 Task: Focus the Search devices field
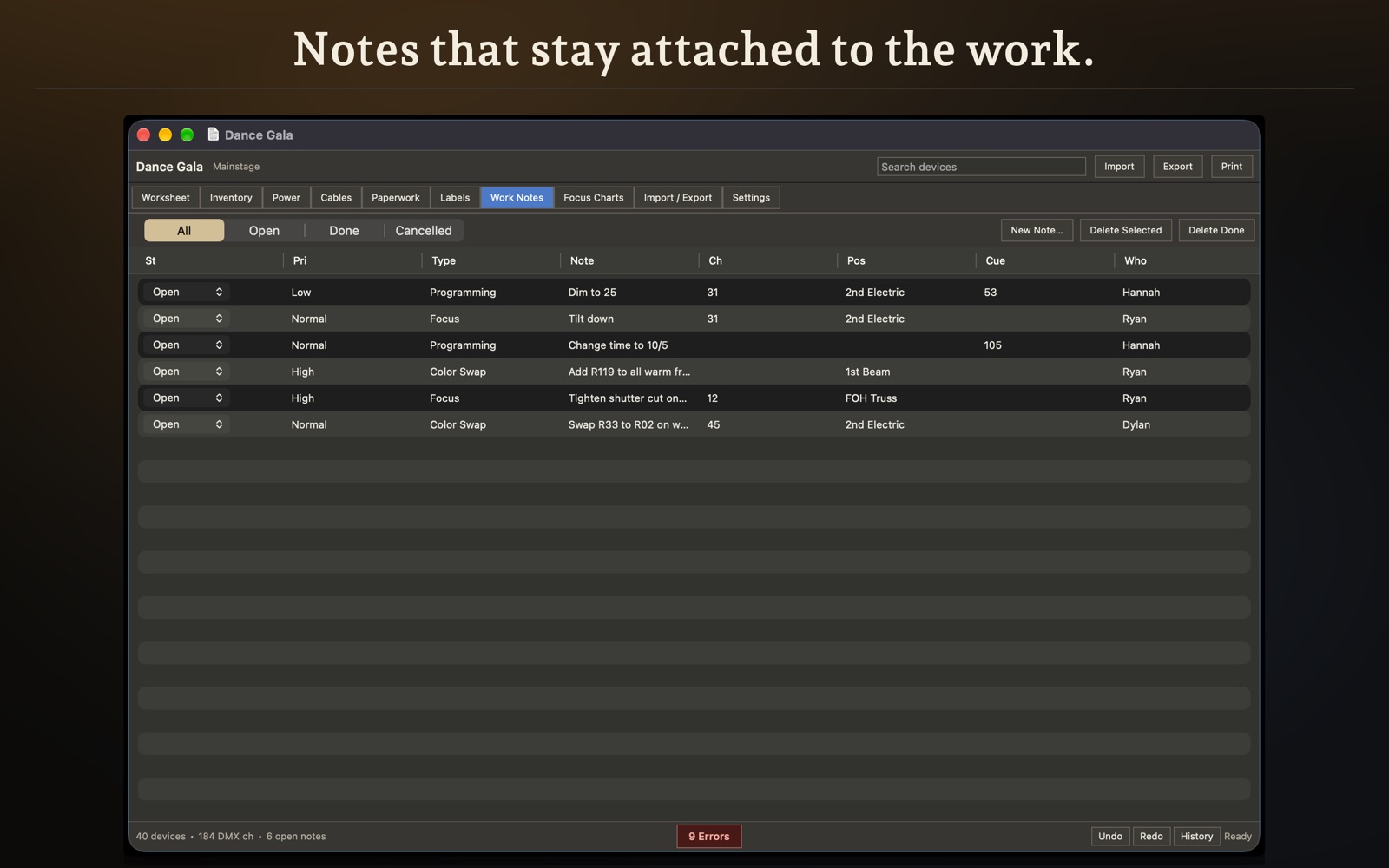pos(981,167)
